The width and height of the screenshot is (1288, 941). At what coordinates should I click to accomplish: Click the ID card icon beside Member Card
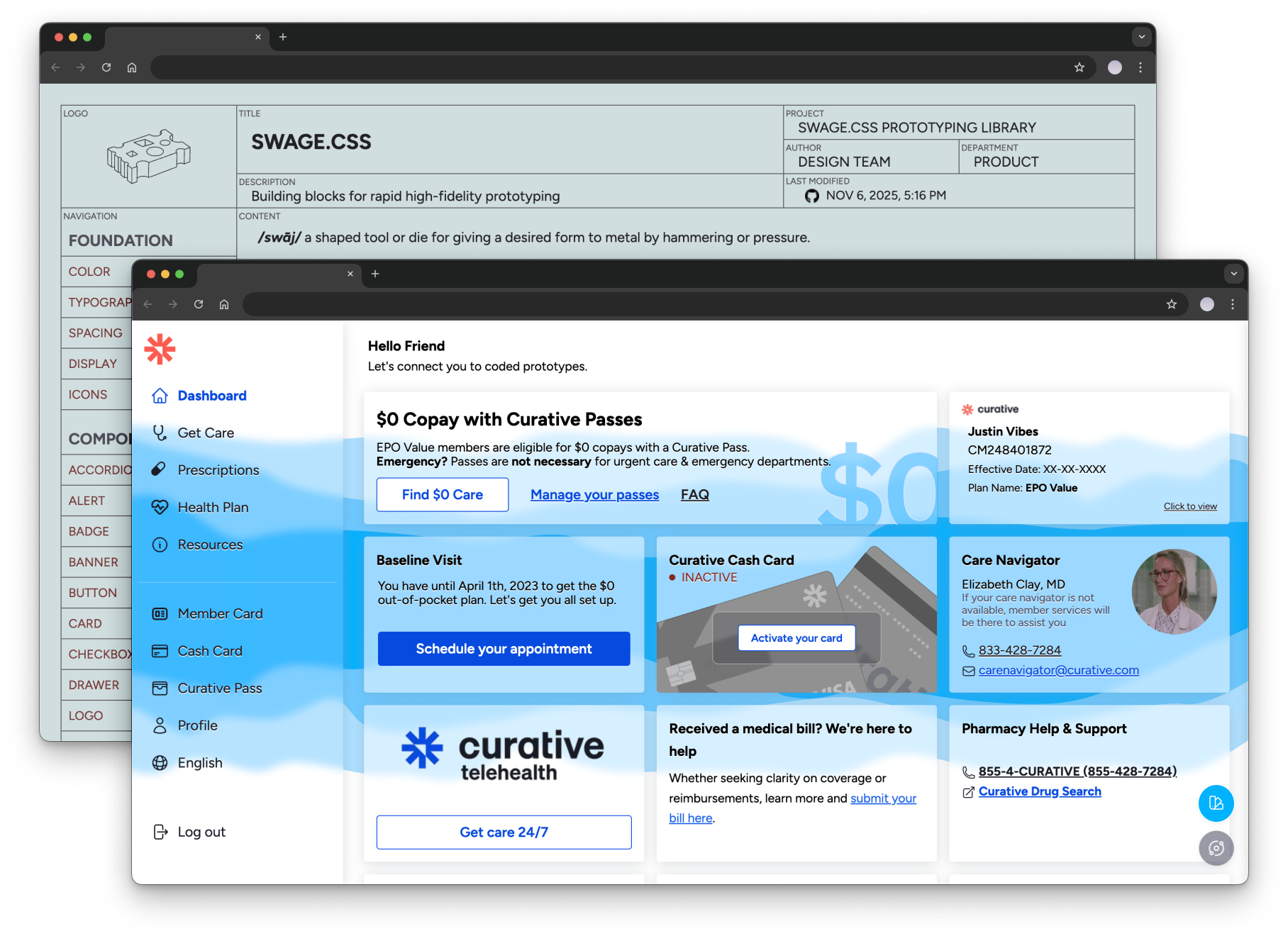point(160,613)
